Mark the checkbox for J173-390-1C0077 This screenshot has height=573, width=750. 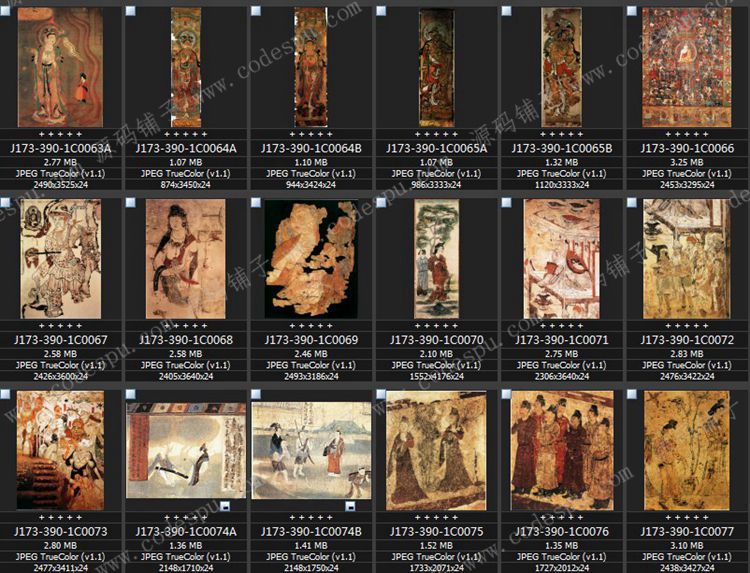632,394
